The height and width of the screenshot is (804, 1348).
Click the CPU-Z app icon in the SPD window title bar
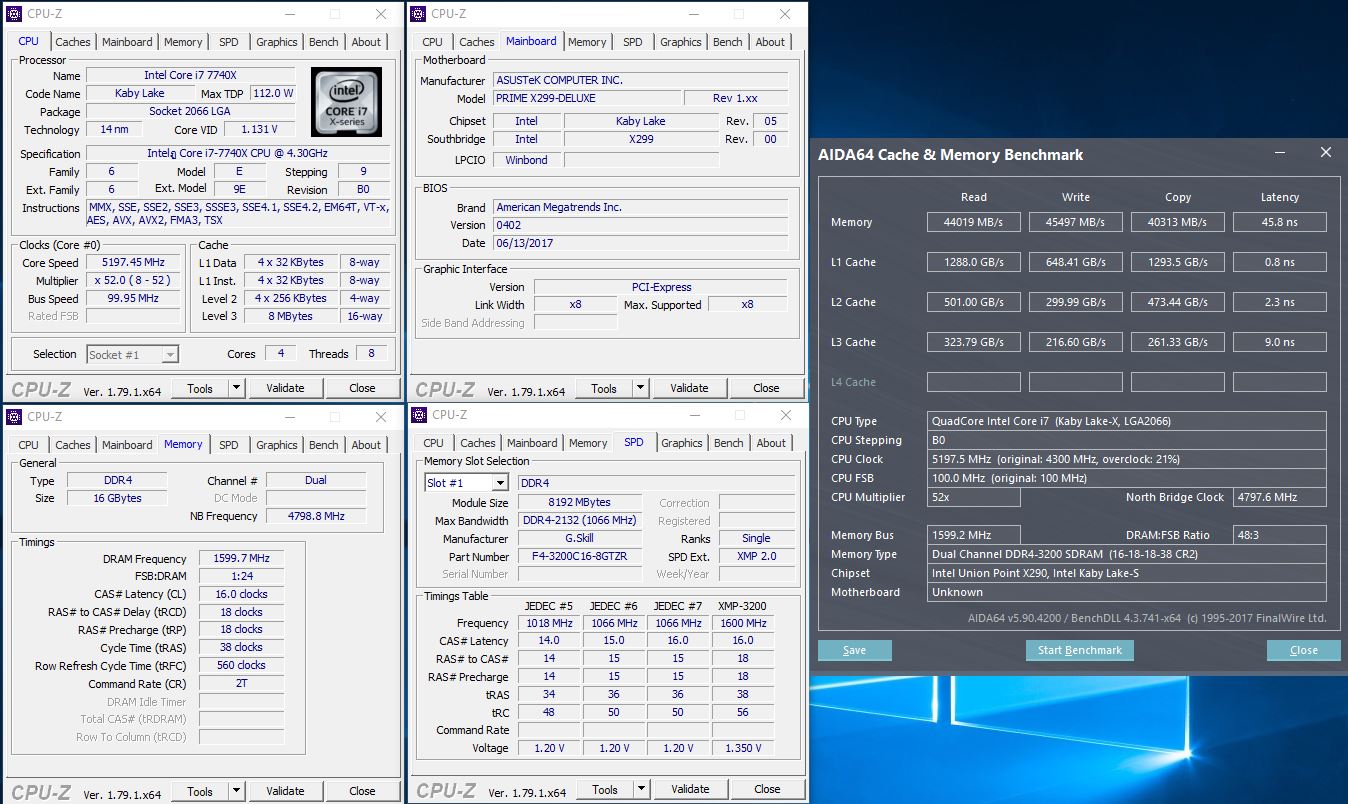[x=420, y=415]
